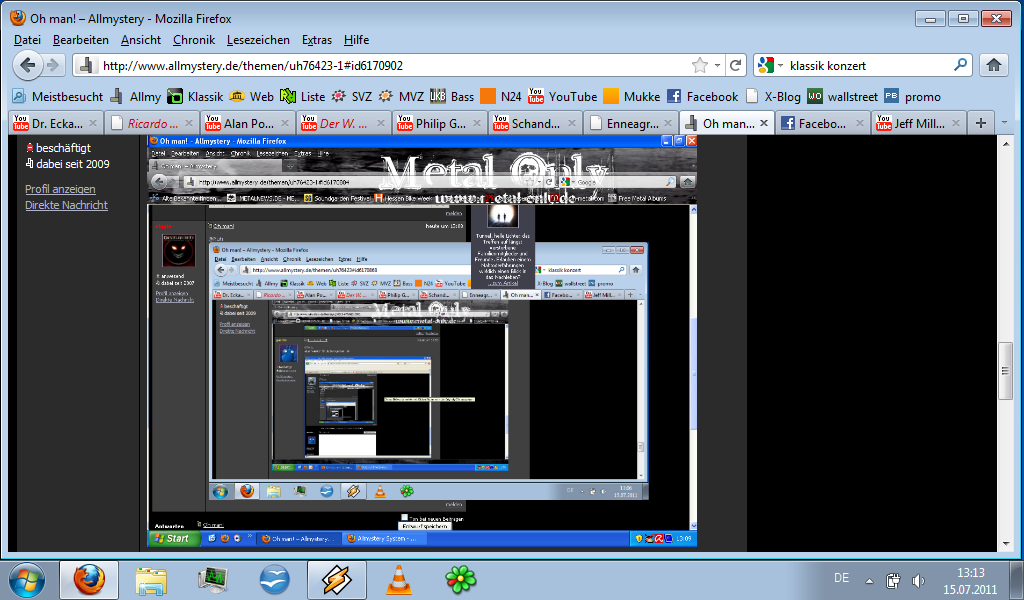Click the Profil anzeigen link
The height and width of the screenshot is (600, 1024).
pos(60,189)
